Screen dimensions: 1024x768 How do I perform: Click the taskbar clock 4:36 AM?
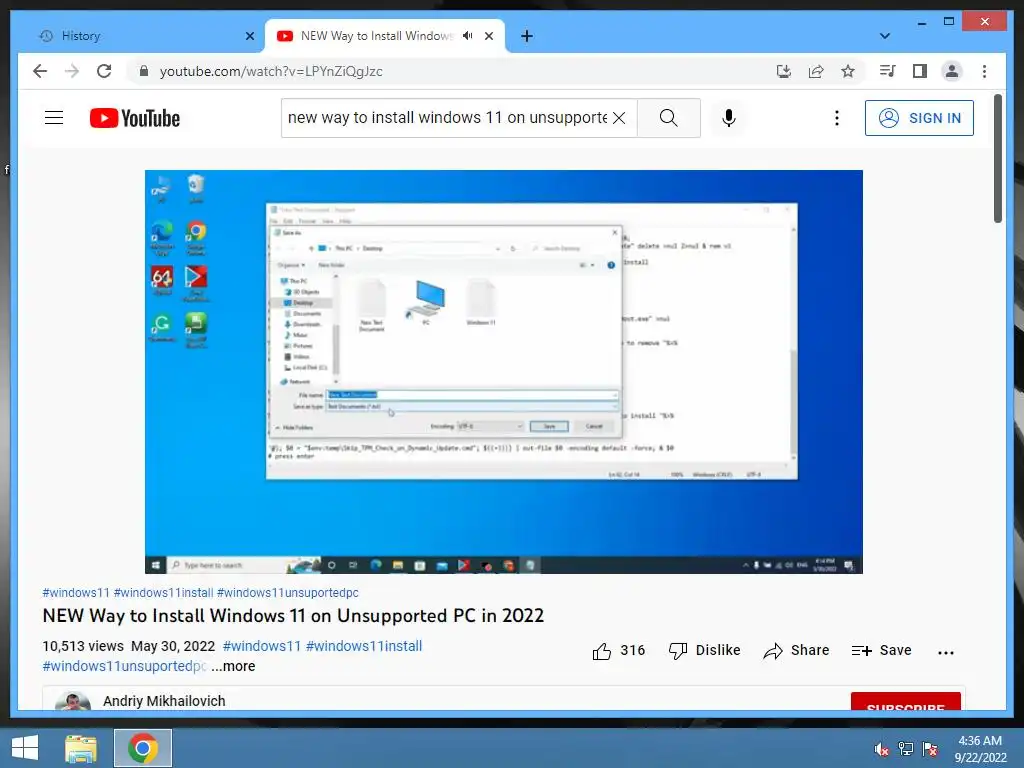980,749
